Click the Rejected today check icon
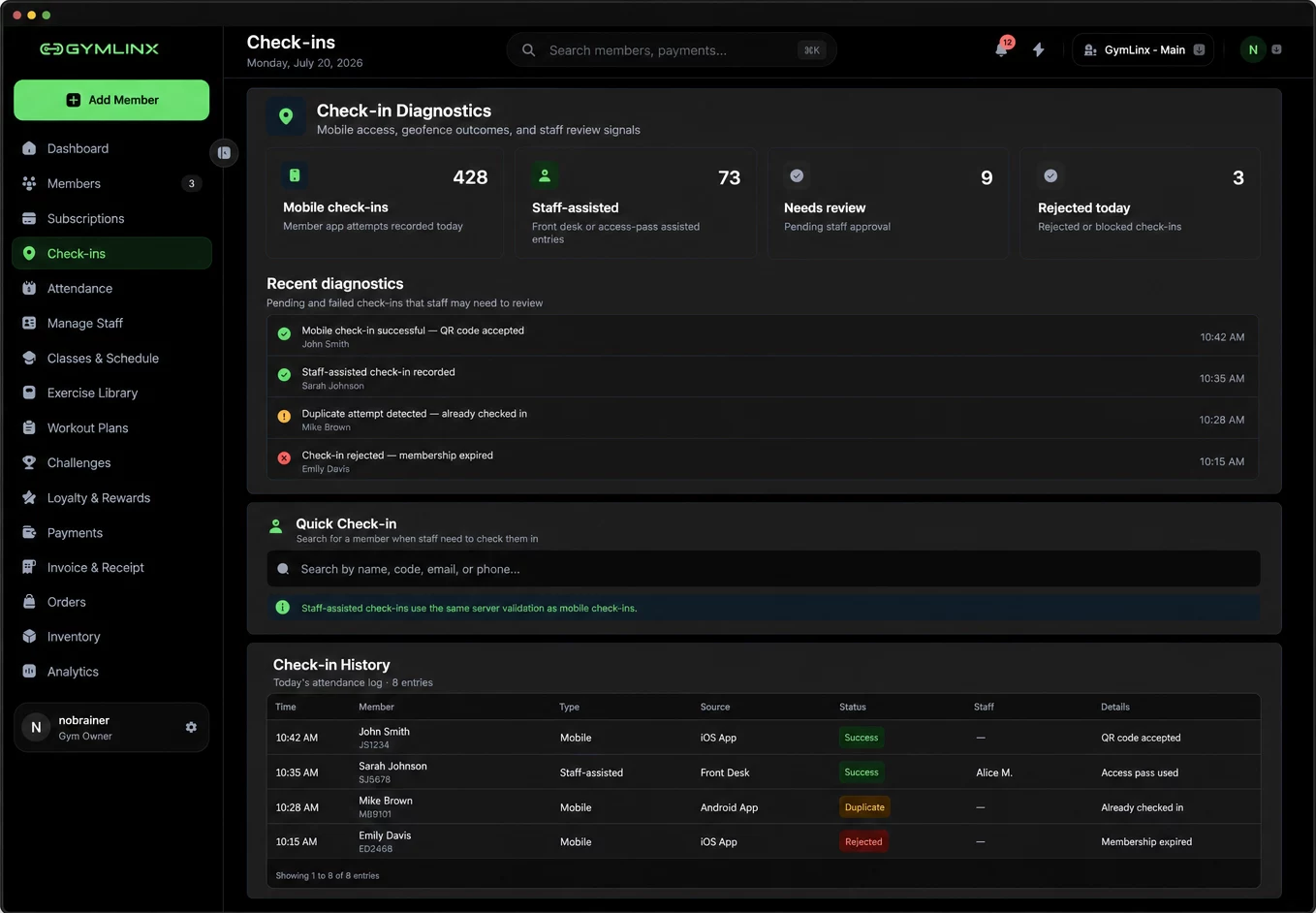1316x913 pixels. coord(1050,175)
